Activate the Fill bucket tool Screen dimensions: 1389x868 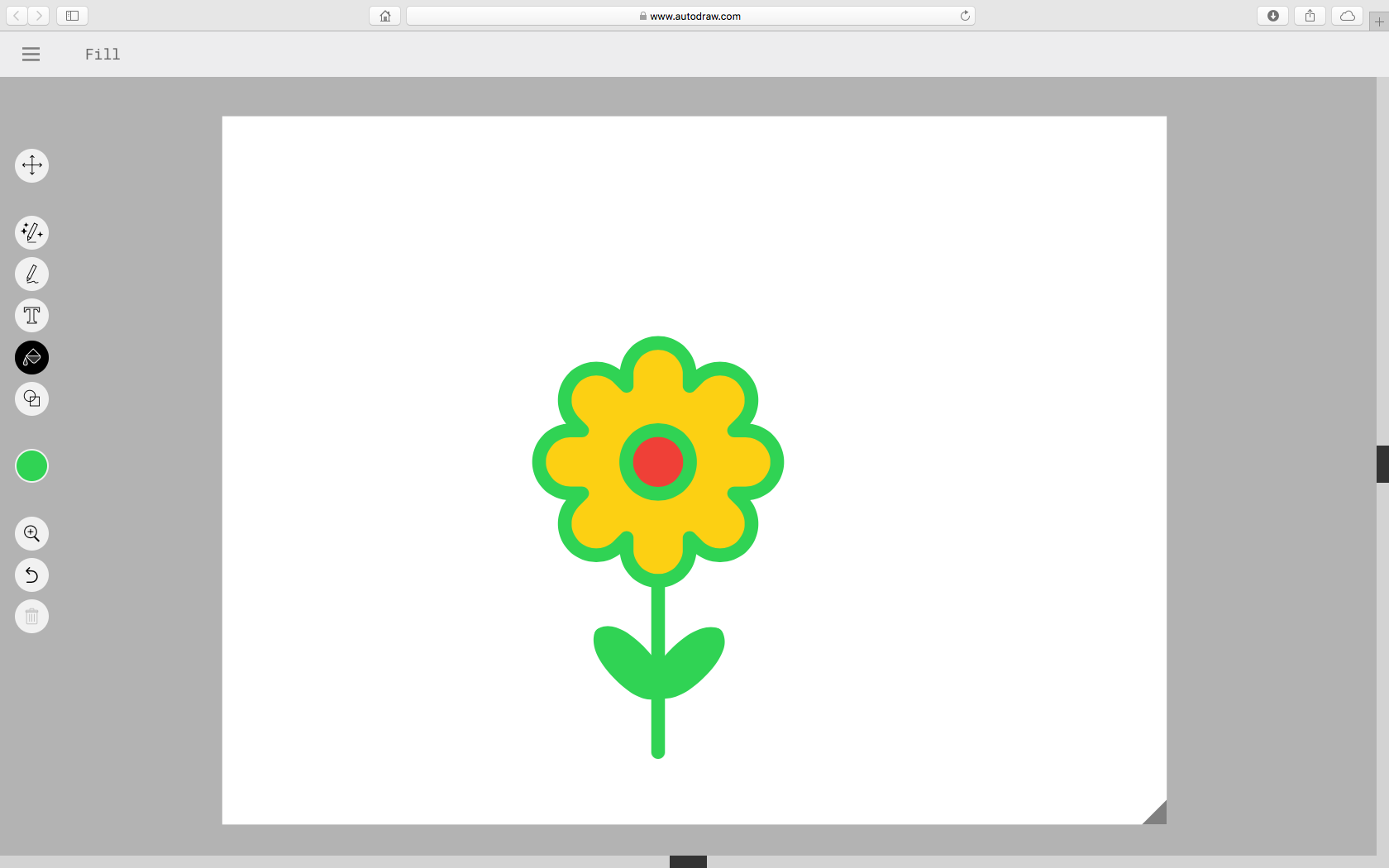(x=31, y=357)
